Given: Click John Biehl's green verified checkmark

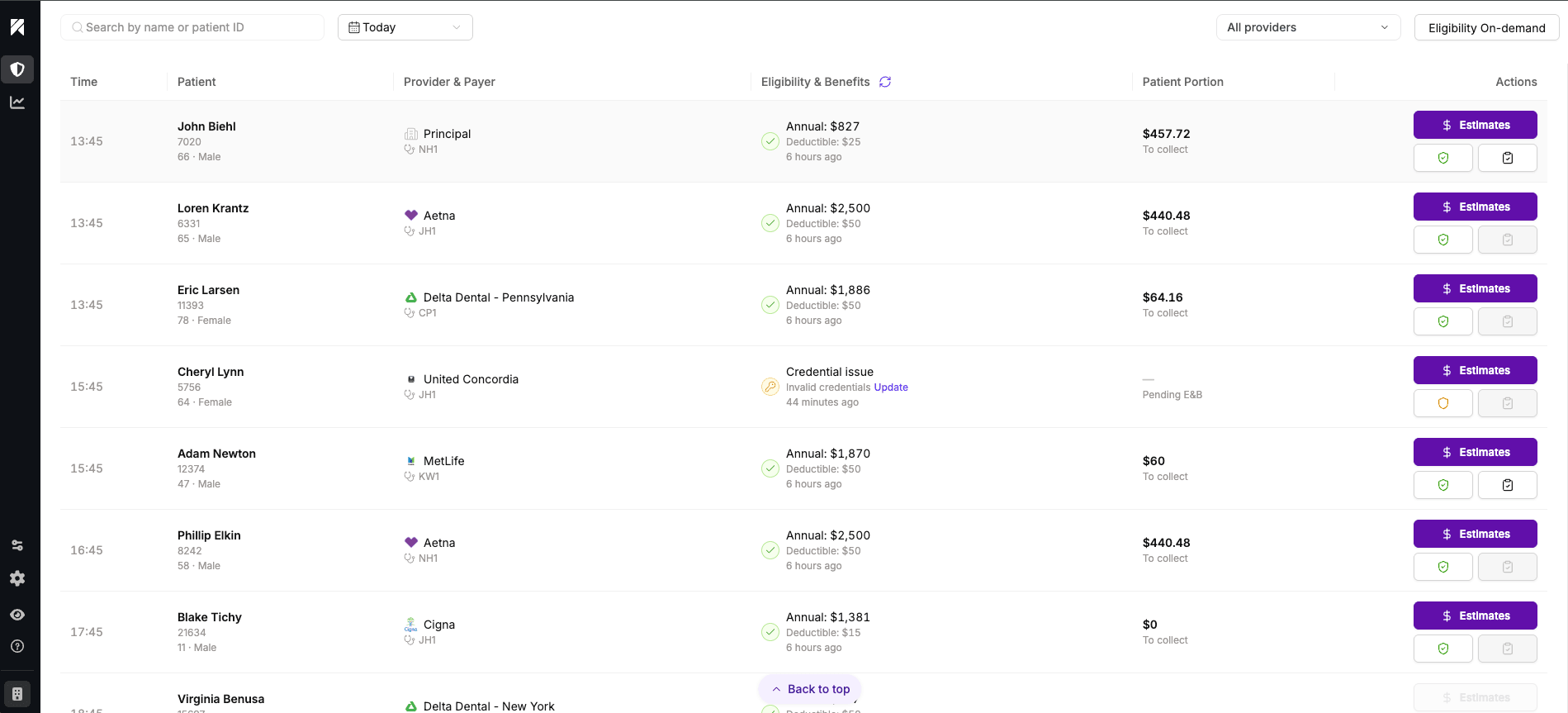Looking at the screenshot, I should tap(770, 141).
